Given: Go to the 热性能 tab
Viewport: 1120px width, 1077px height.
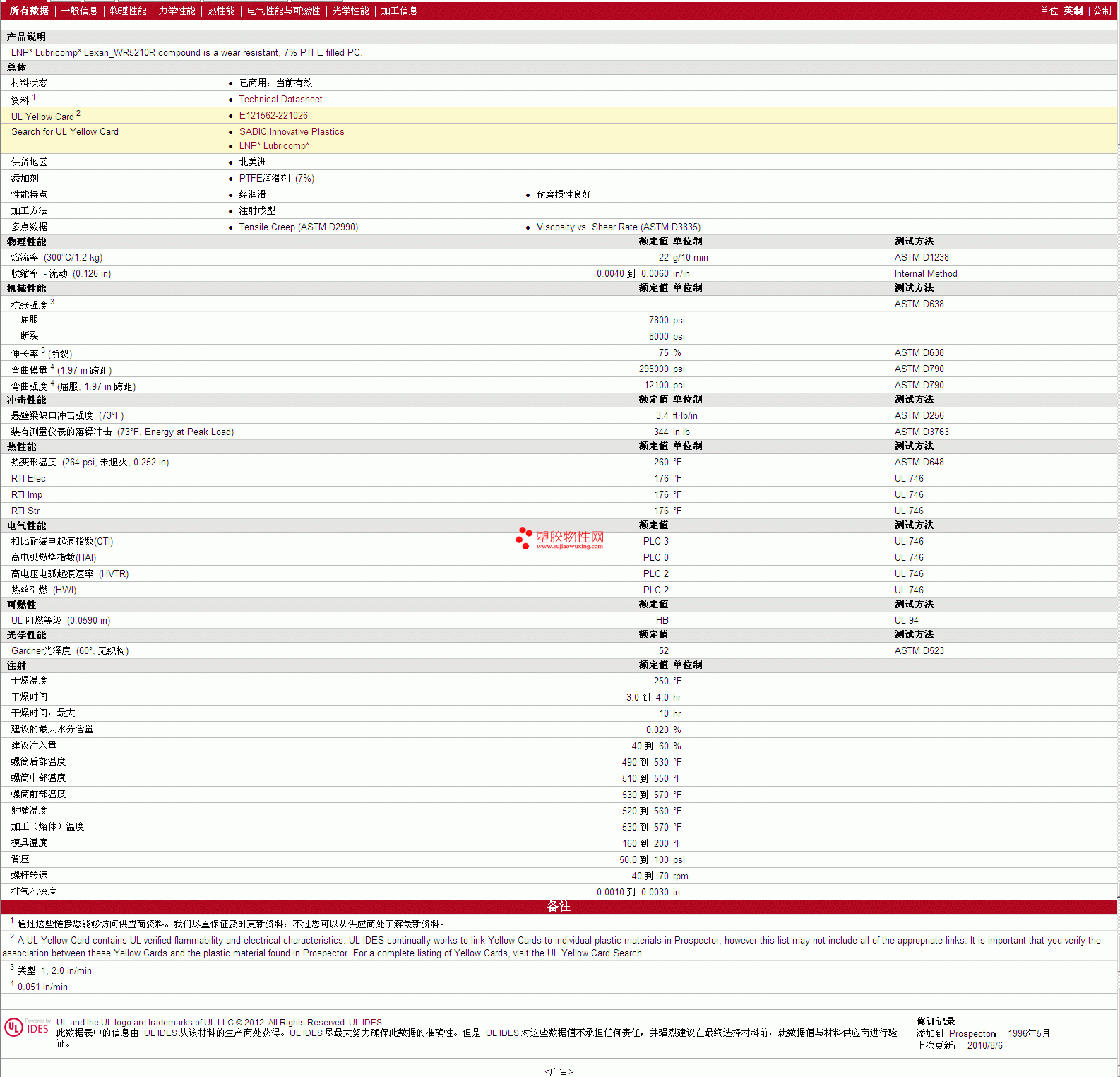Looking at the screenshot, I should click(x=221, y=11).
